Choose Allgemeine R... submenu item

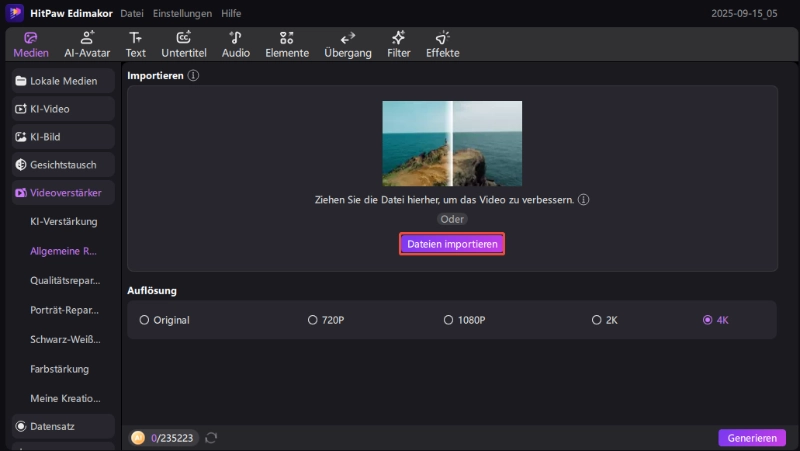[63, 251]
